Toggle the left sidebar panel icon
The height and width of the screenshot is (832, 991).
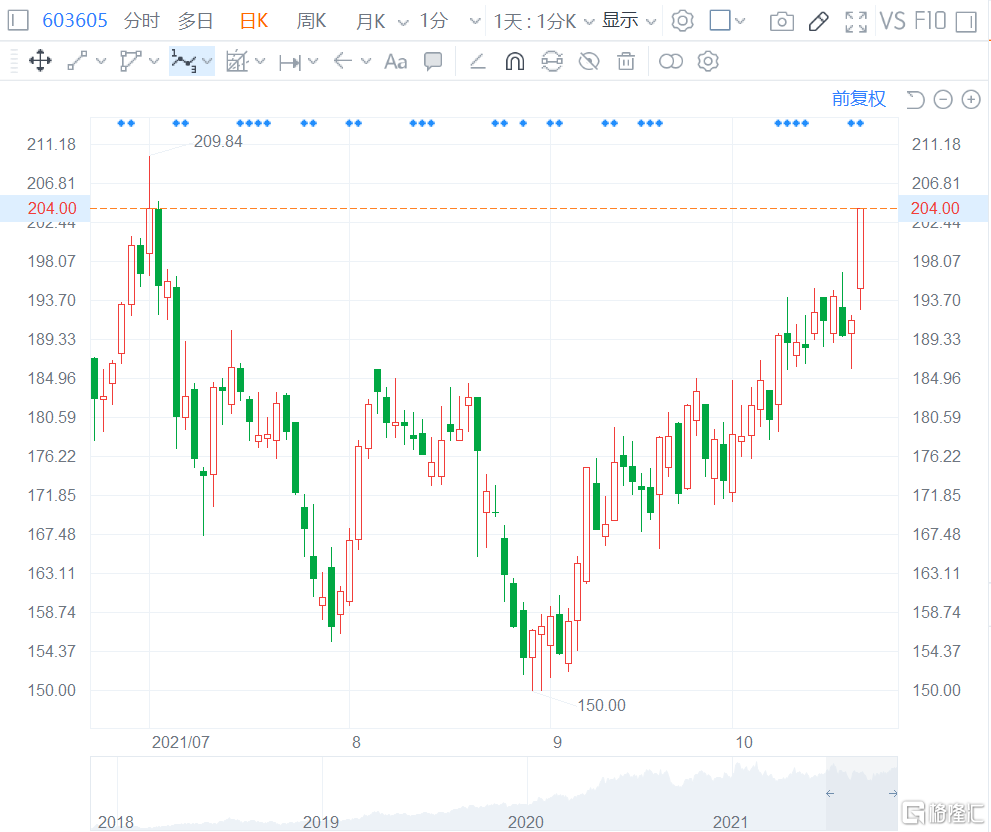coord(18,21)
